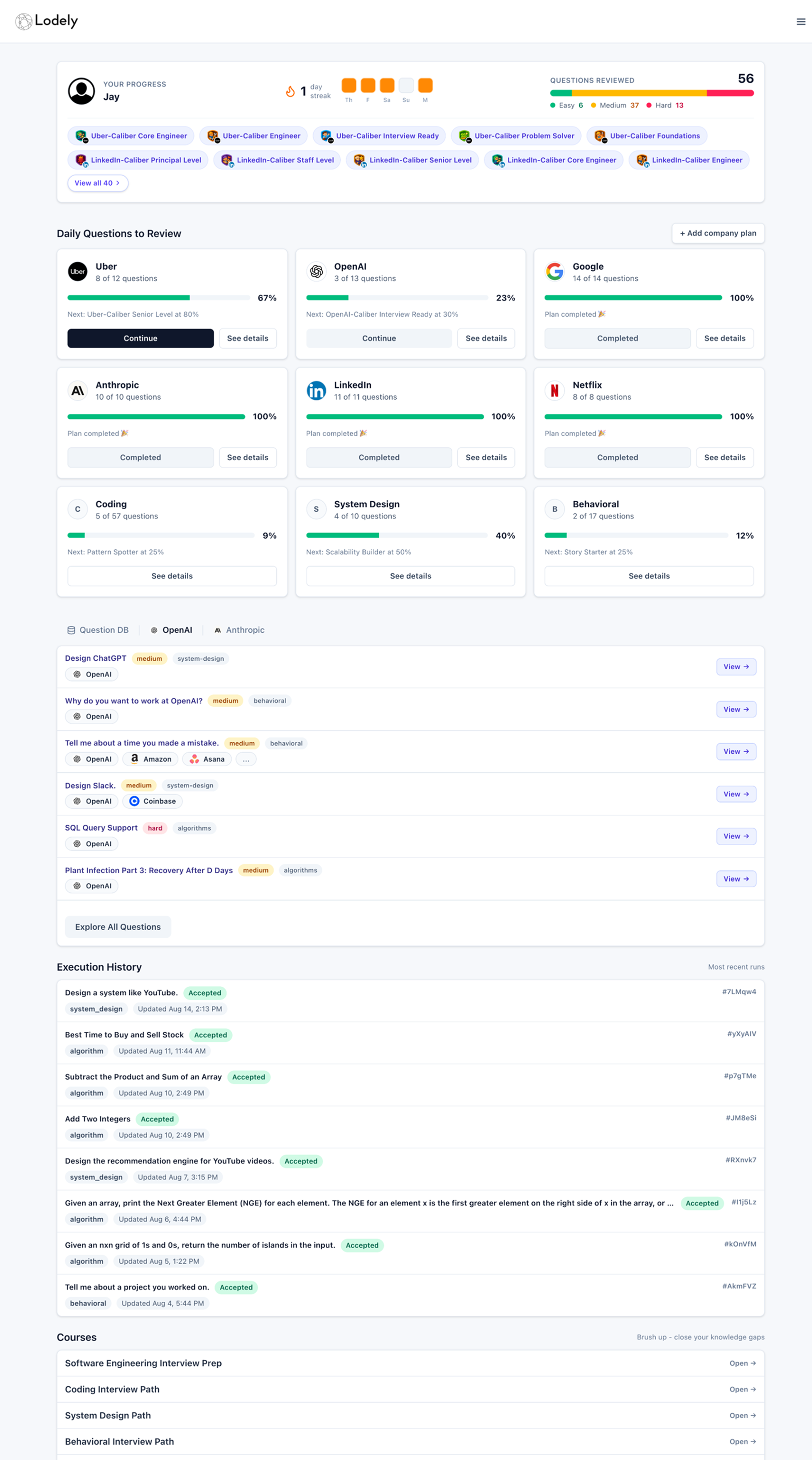812x1460 pixels.
Task: Click the Uber-Caliber Engineer badge icon
Action: (213, 136)
